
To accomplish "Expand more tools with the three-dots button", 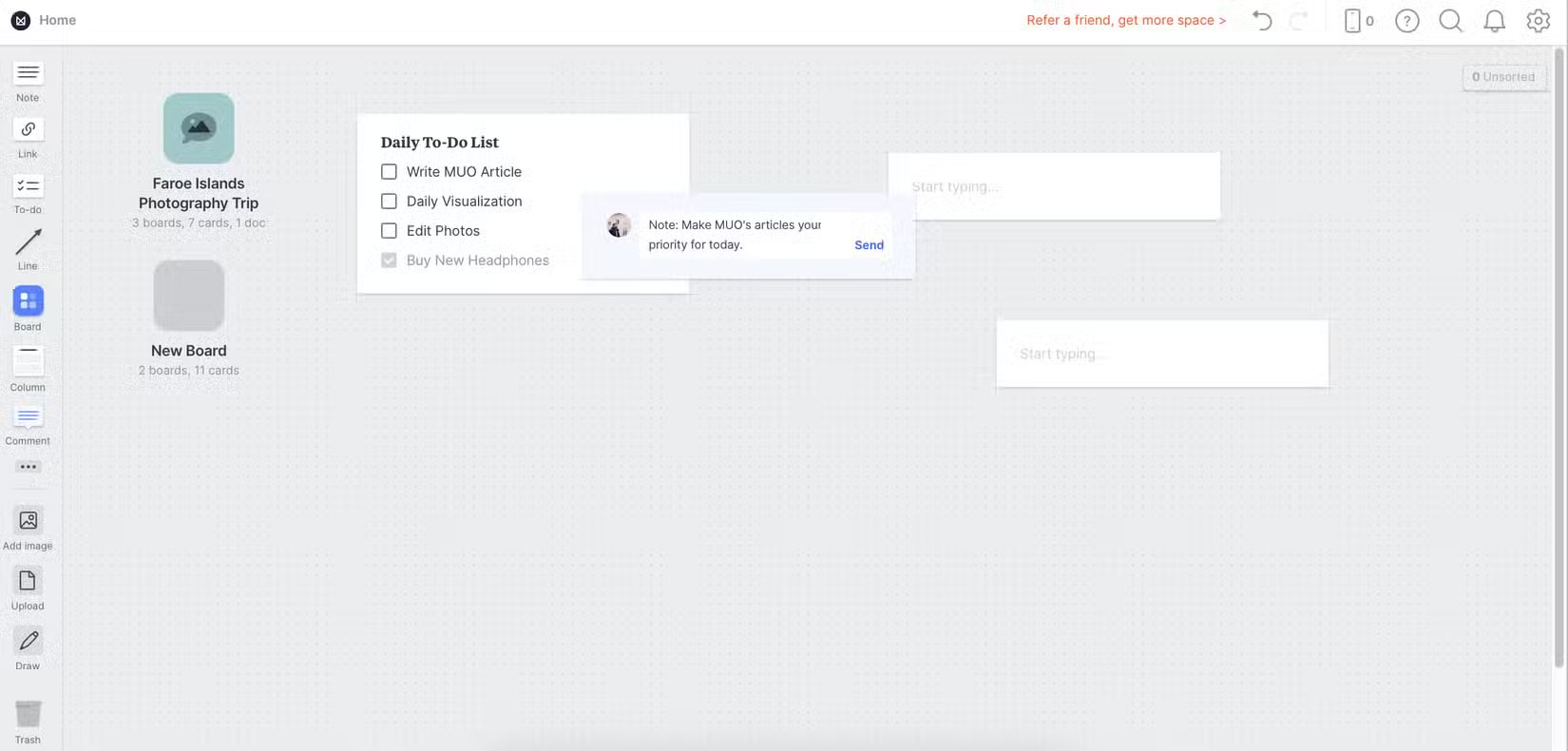I will pyautogui.click(x=28, y=467).
